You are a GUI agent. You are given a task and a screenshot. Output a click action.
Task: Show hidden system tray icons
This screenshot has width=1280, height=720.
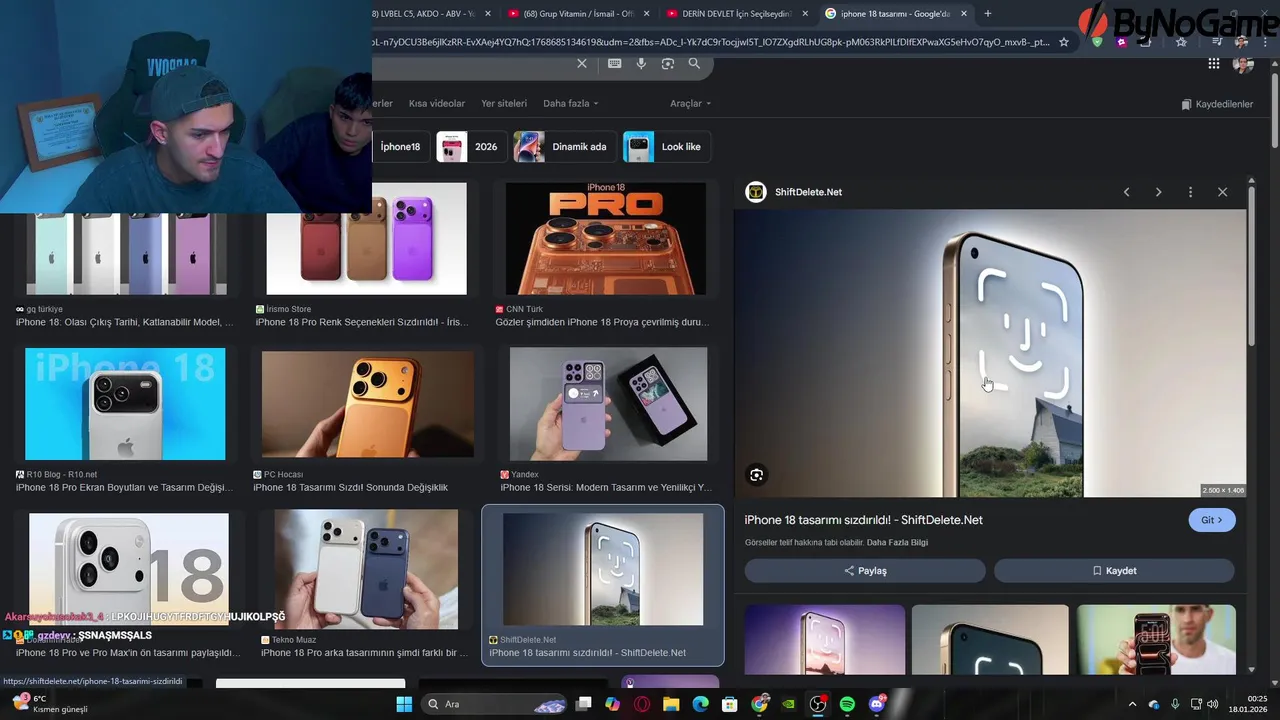1132,704
